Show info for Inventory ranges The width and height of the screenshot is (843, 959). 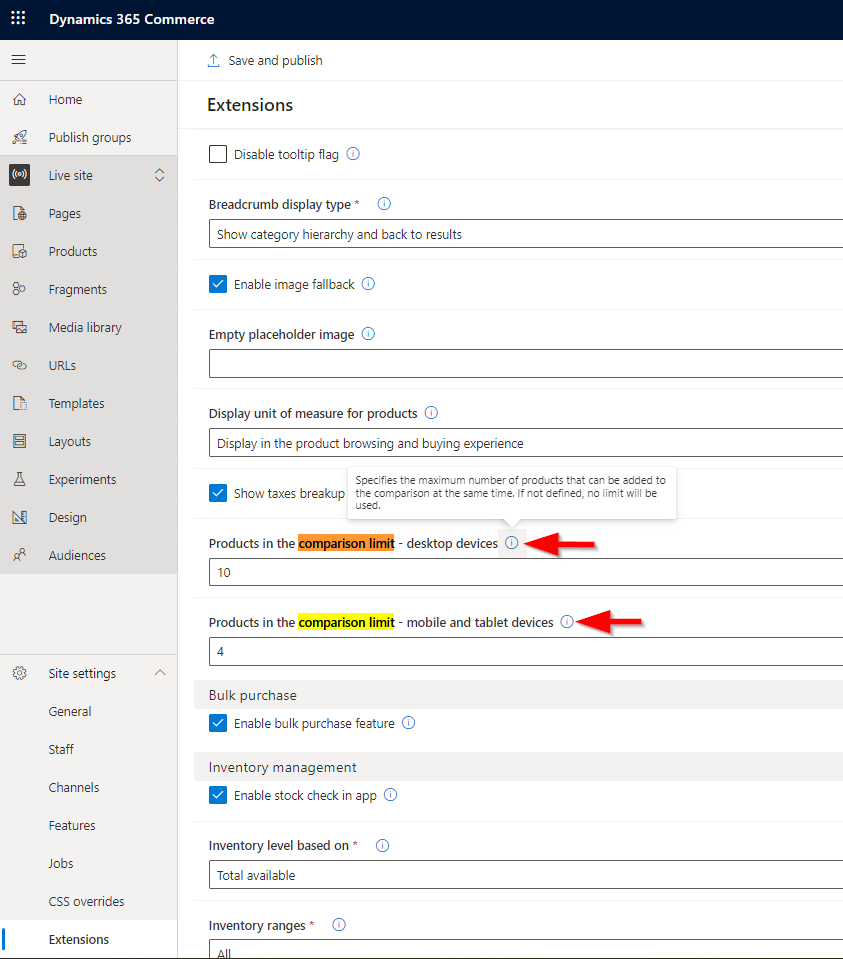339,925
